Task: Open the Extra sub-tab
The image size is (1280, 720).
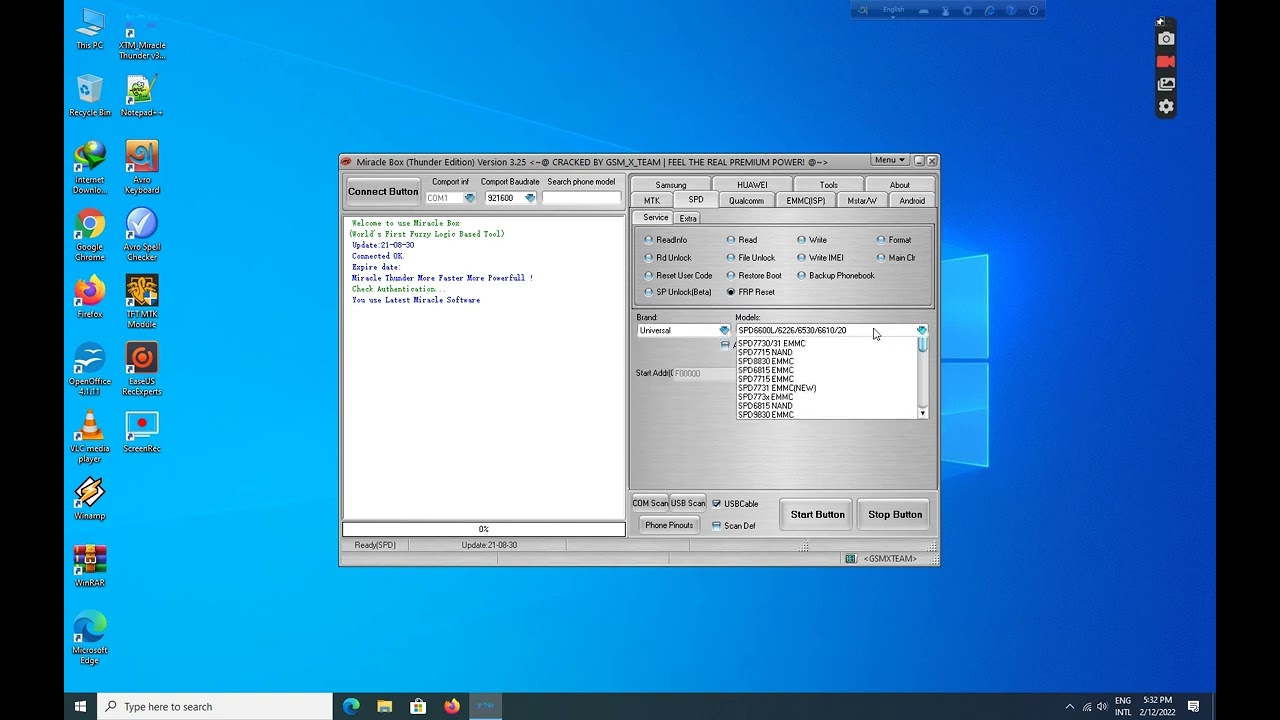Action: [x=688, y=218]
